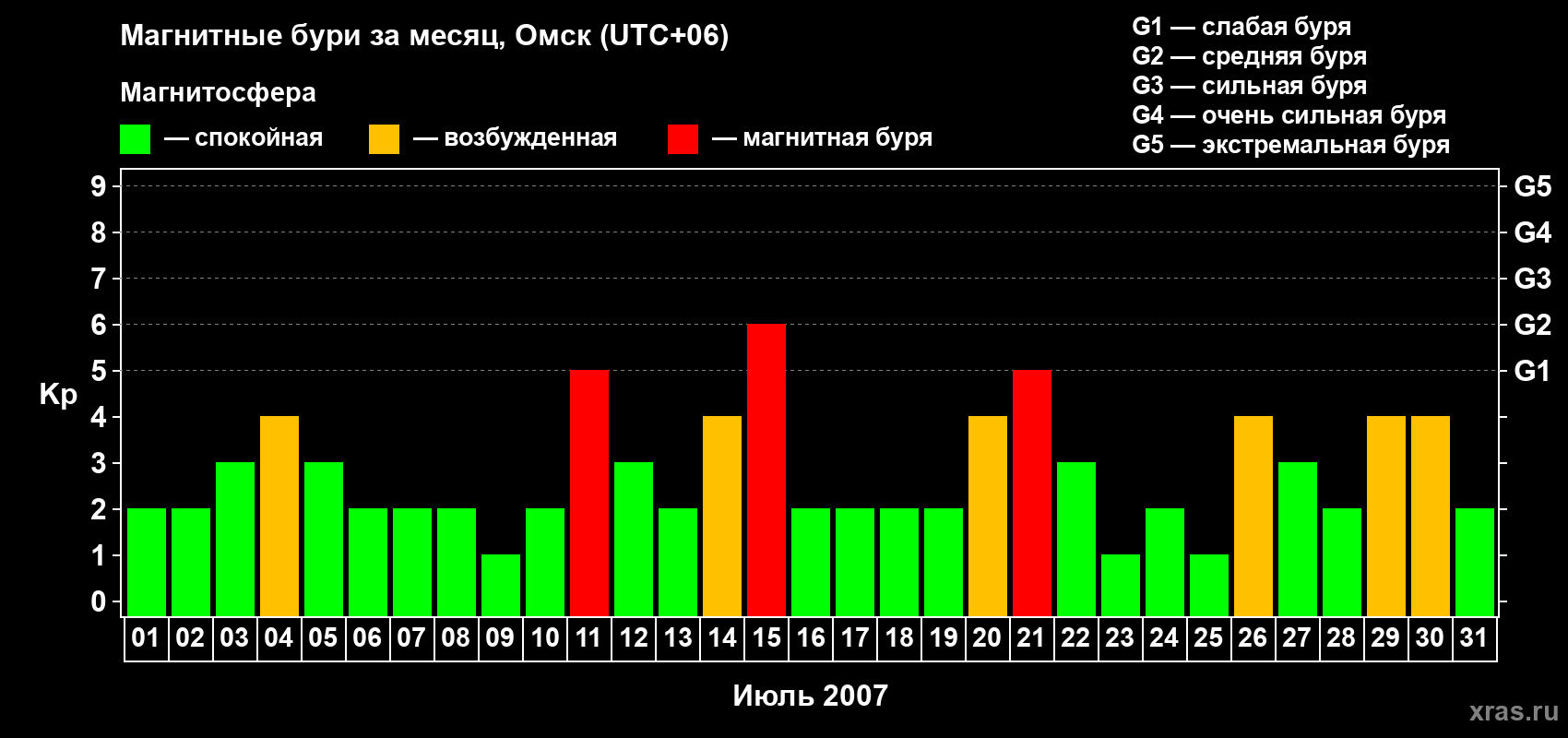Click the orange bar for day 14
Viewport: 1568px width, 738px height.
(x=722, y=516)
